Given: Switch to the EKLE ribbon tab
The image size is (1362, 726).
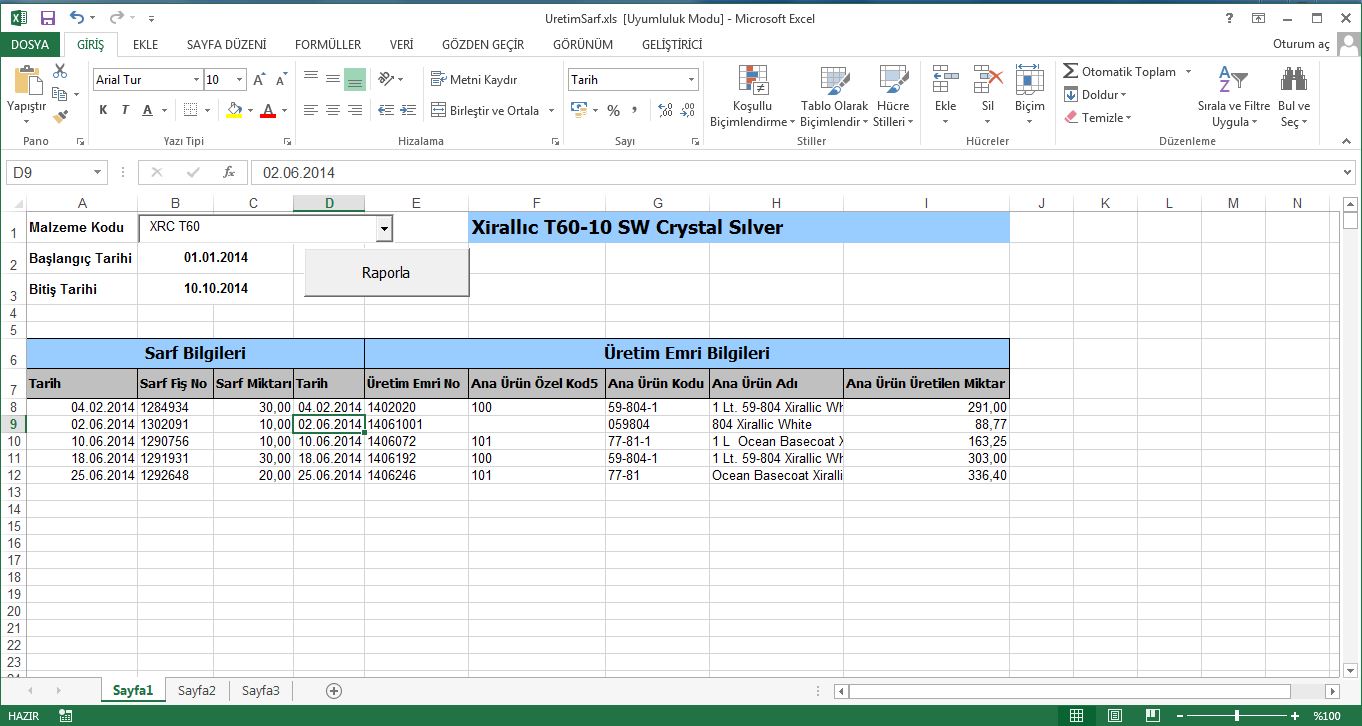Looking at the screenshot, I should [146, 45].
